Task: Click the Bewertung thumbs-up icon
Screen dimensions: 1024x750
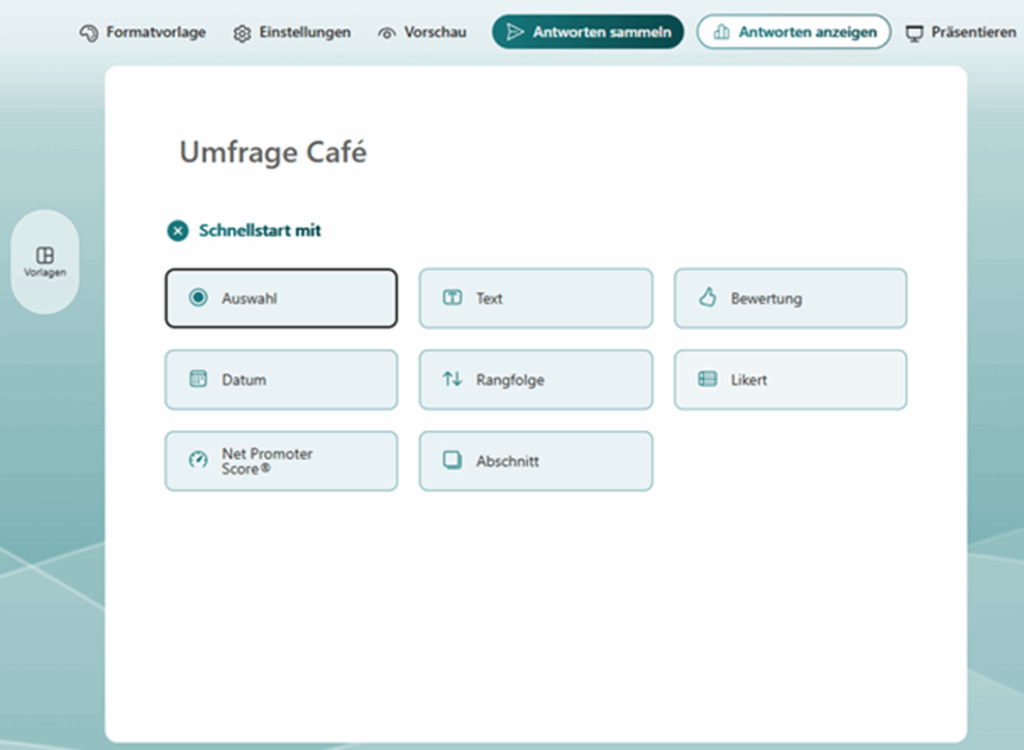Action: coord(707,297)
